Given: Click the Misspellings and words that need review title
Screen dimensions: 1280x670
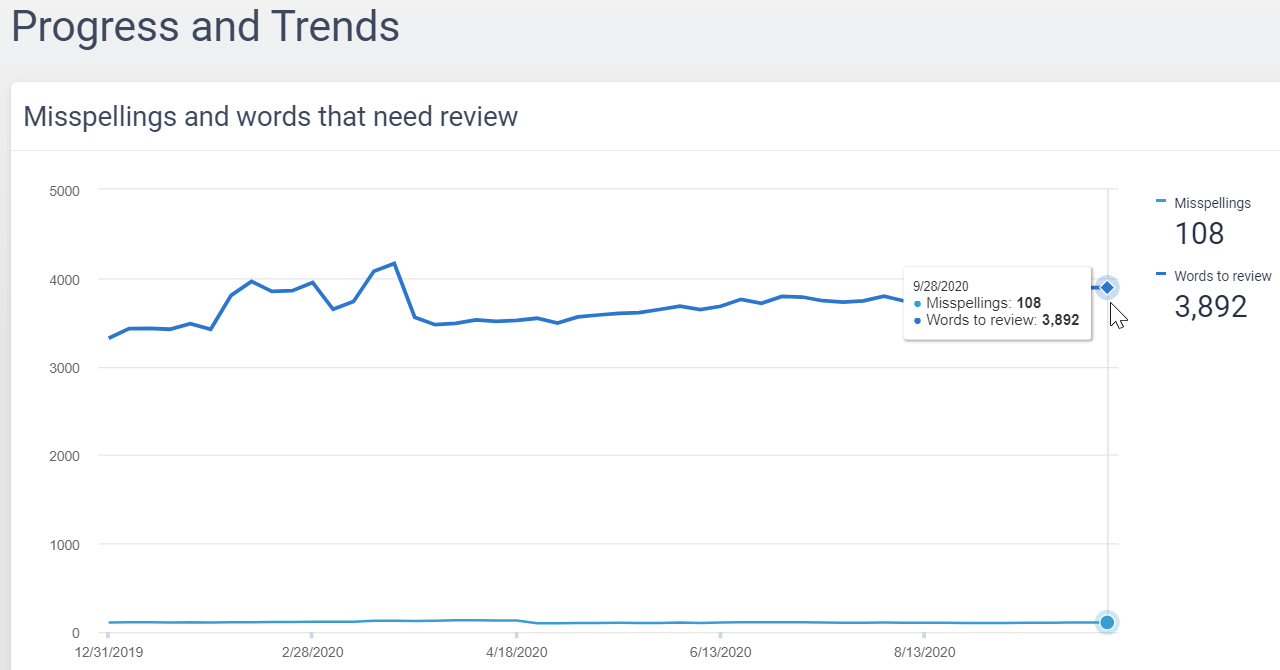Looking at the screenshot, I should (270, 117).
